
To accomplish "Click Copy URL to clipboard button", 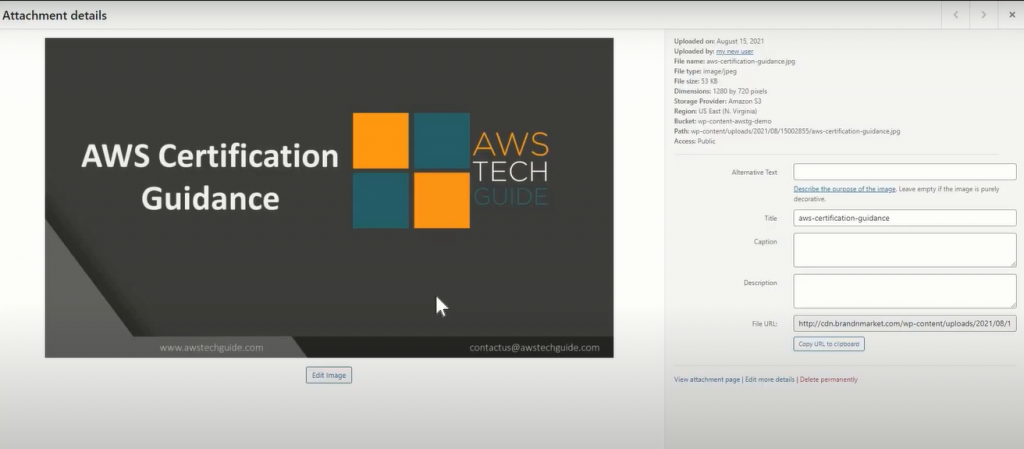I will click(829, 343).
